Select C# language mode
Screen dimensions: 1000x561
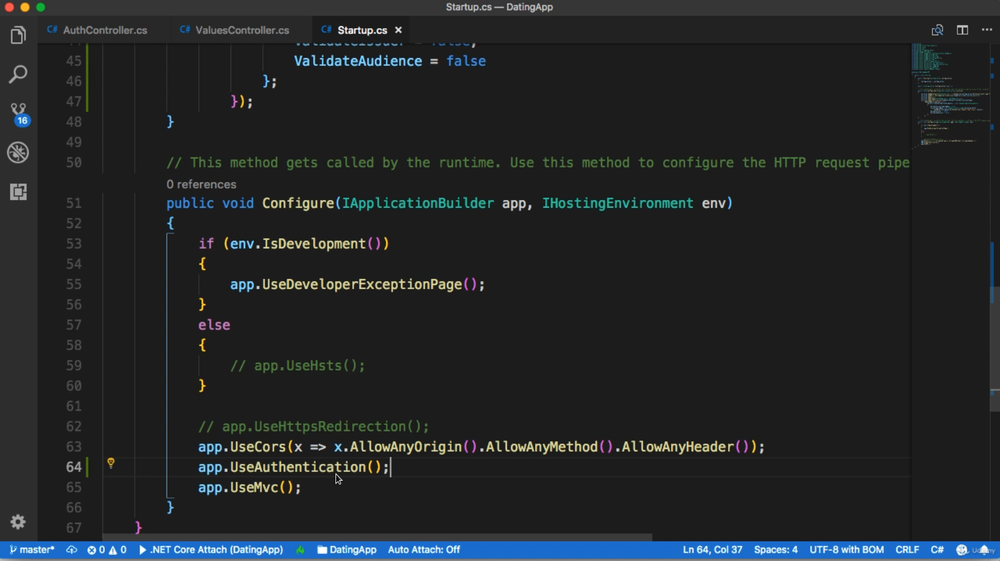pyautogui.click(x=937, y=550)
